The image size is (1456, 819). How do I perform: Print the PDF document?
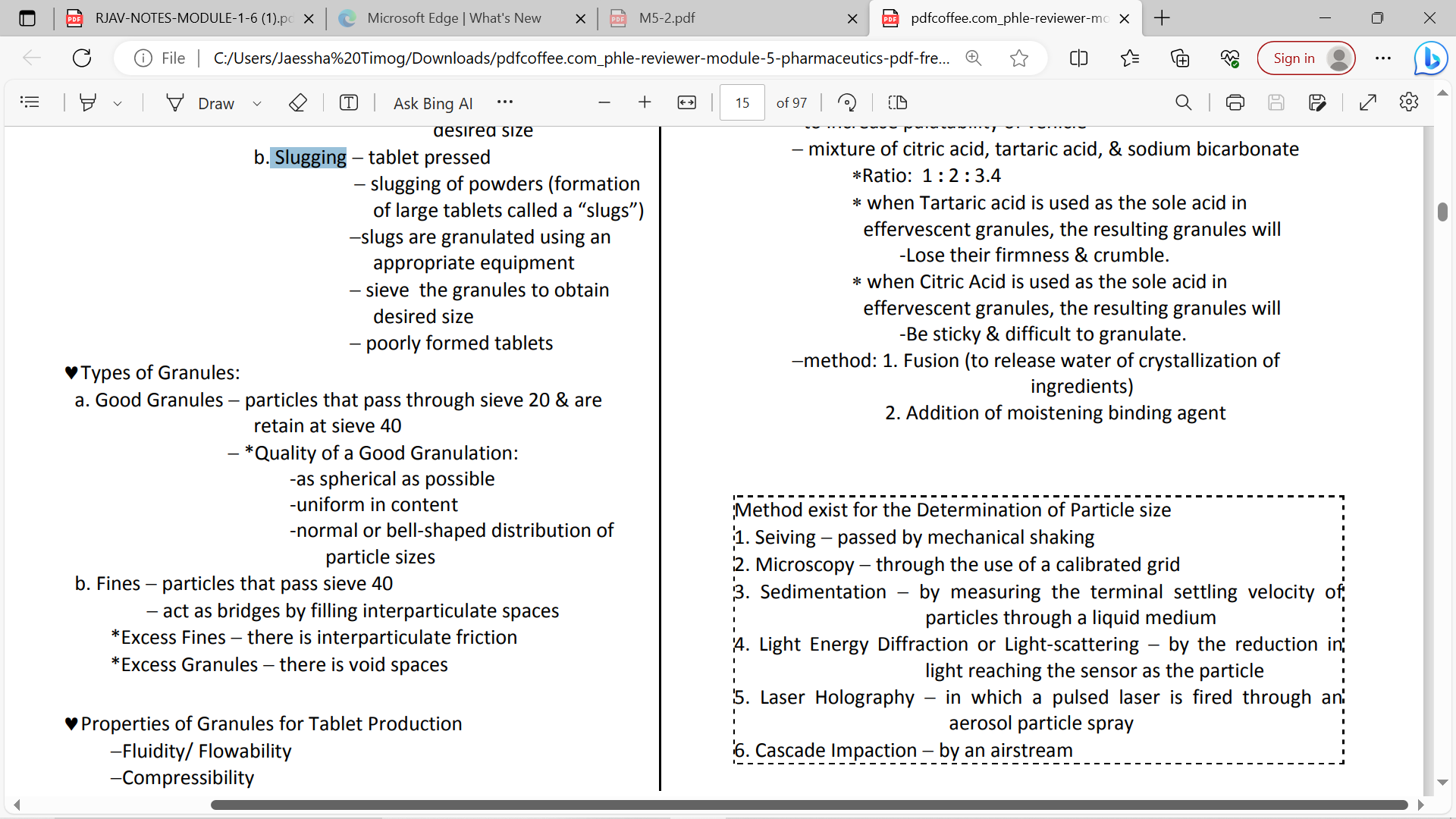[1235, 102]
